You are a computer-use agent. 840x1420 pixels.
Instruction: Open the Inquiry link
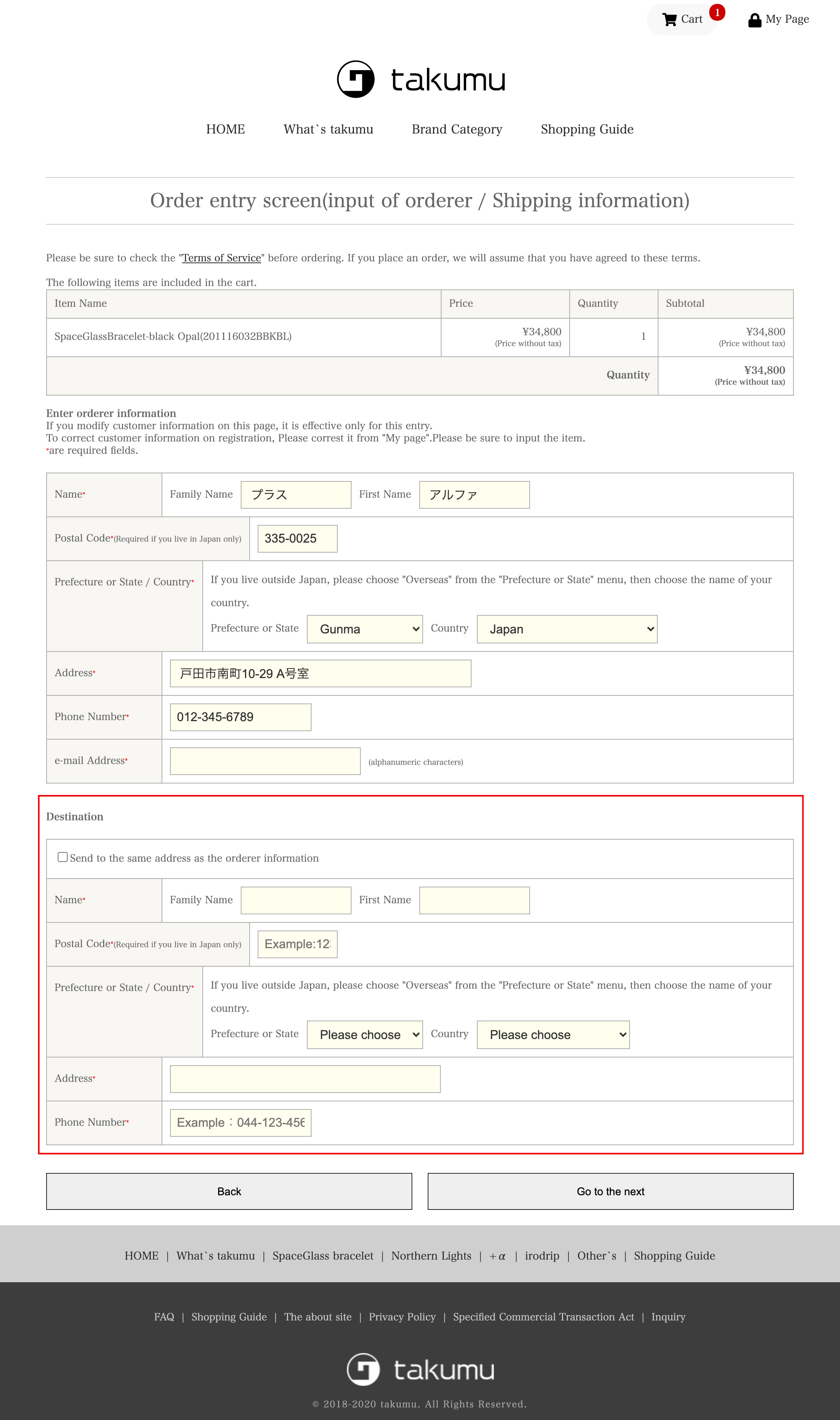tap(668, 1316)
